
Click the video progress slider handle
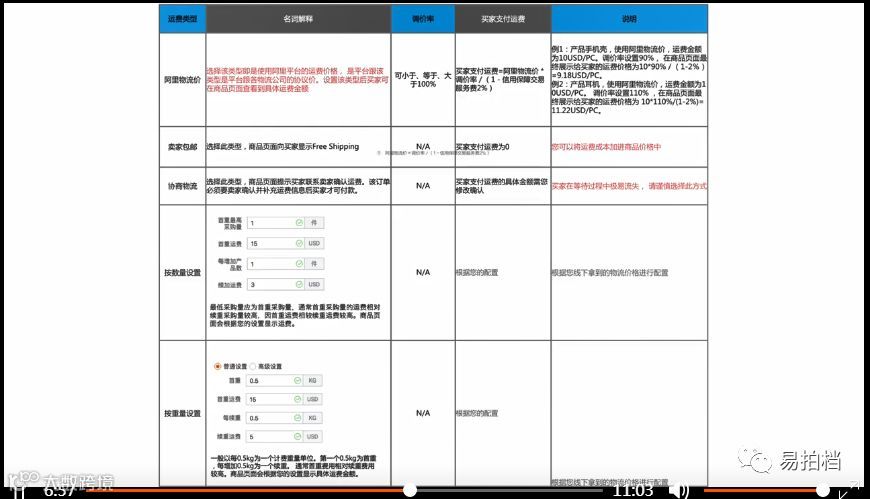point(410,490)
